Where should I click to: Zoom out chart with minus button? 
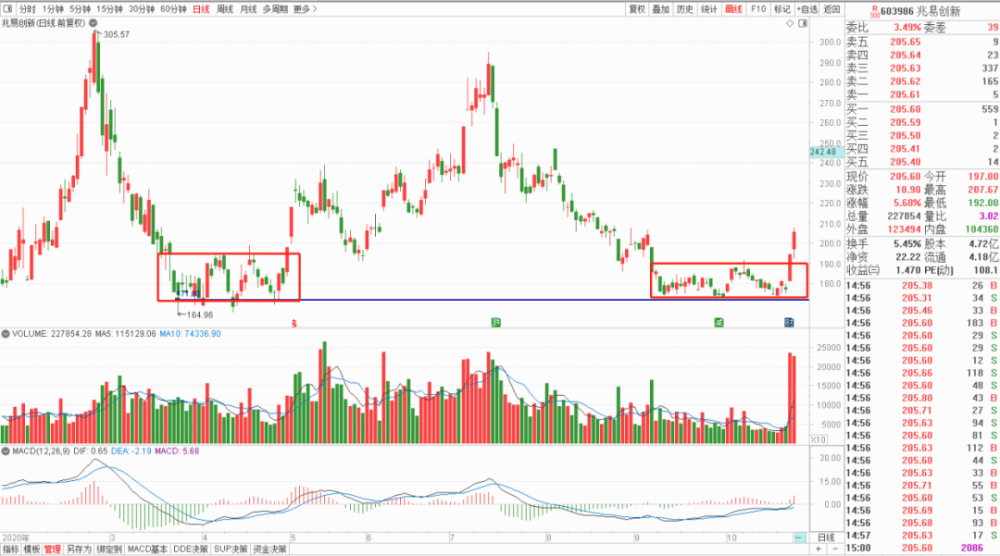tap(835, 548)
